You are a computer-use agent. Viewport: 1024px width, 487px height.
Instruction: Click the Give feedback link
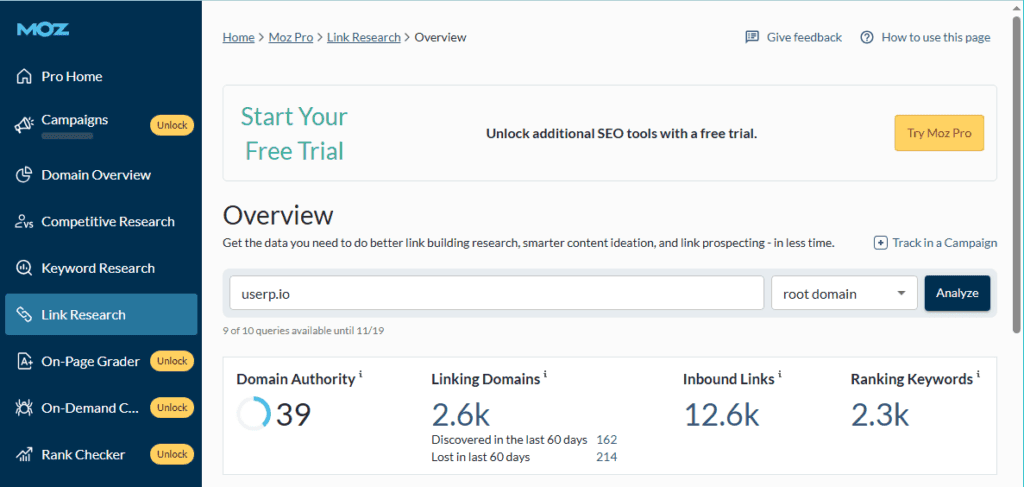coord(793,37)
